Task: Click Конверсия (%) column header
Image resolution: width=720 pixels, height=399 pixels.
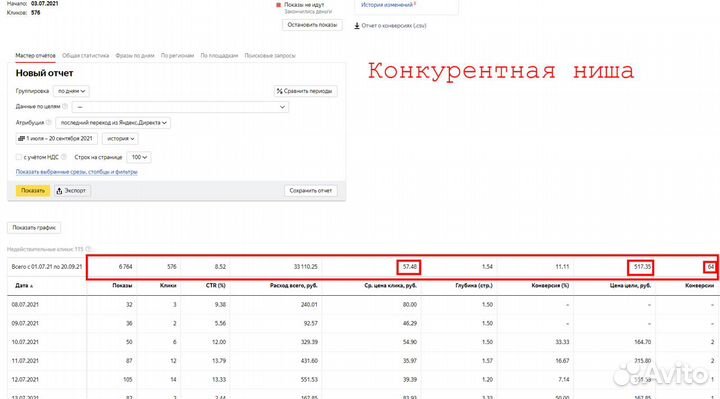Action: [550, 286]
